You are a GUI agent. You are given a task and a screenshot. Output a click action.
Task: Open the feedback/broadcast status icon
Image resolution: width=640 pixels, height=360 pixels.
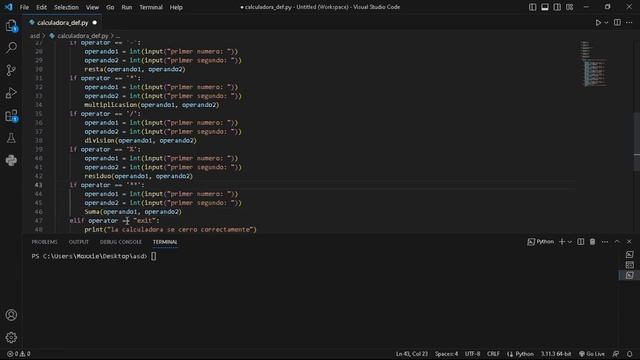[x=616, y=354]
